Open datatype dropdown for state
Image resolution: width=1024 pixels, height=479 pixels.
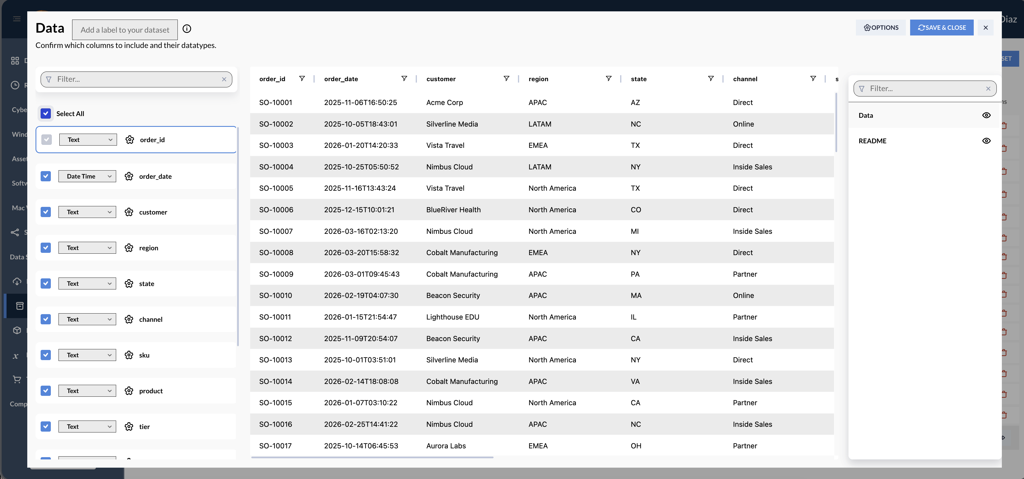point(88,284)
